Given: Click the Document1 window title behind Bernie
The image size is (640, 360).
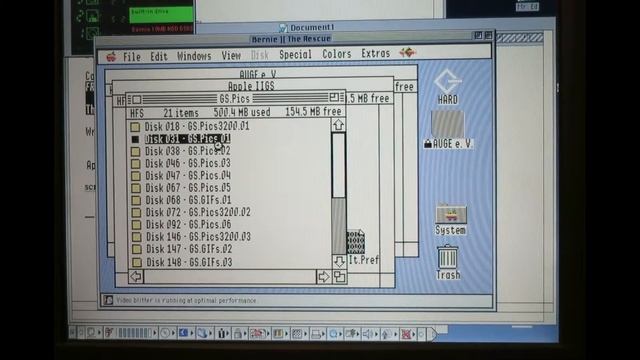Looking at the screenshot, I should 312,28.
